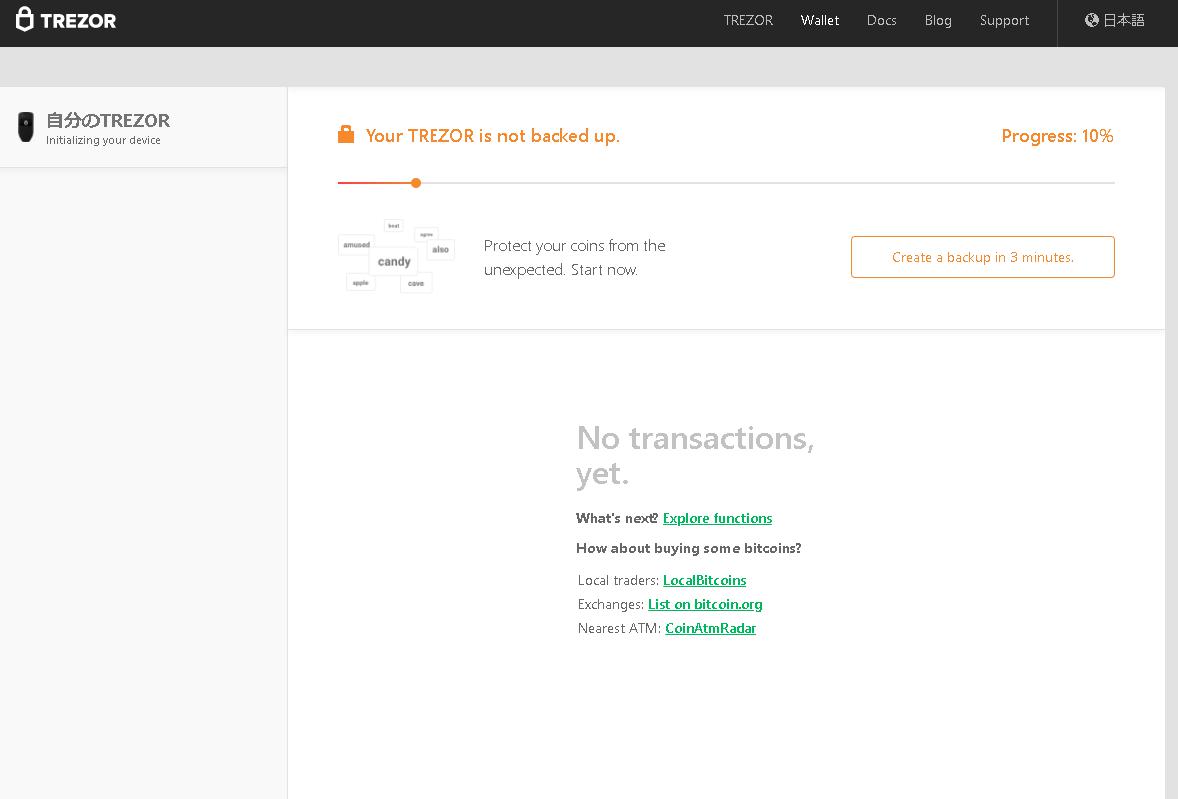Click the seed words illustration
Image resolution: width=1178 pixels, height=799 pixels.
(x=396, y=257)
